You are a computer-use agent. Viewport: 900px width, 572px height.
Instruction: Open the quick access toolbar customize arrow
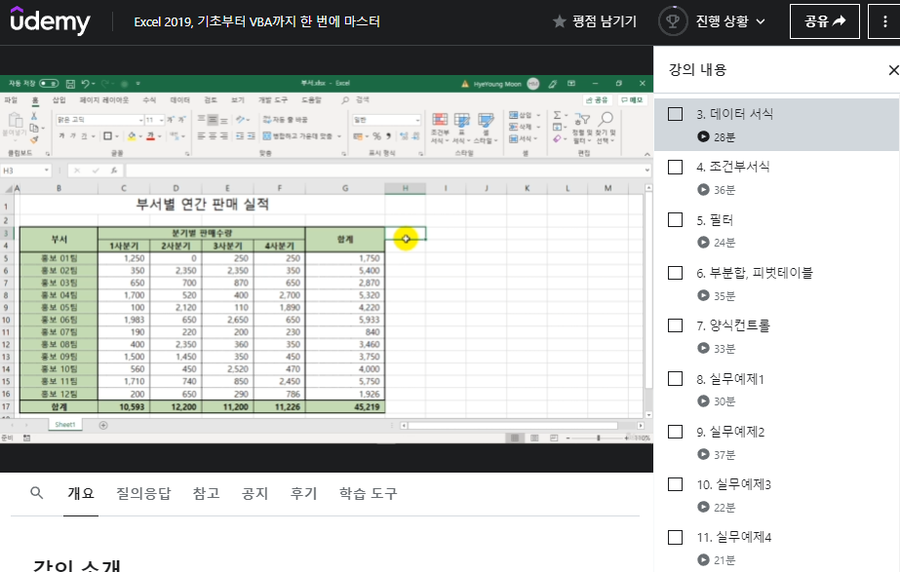tap(138, 84)
